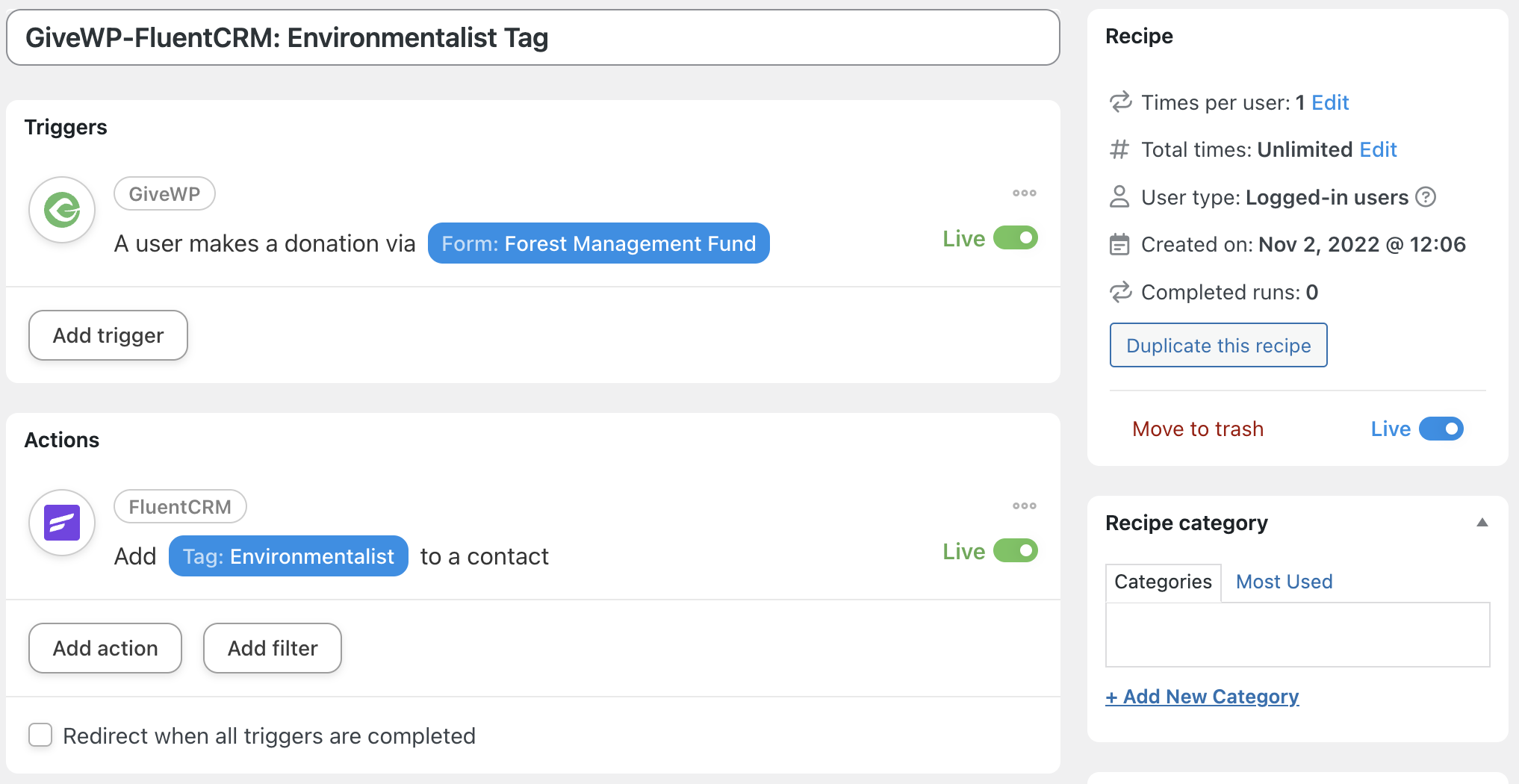Check Redirect when all triggers are completed

(x=40, y=735)
